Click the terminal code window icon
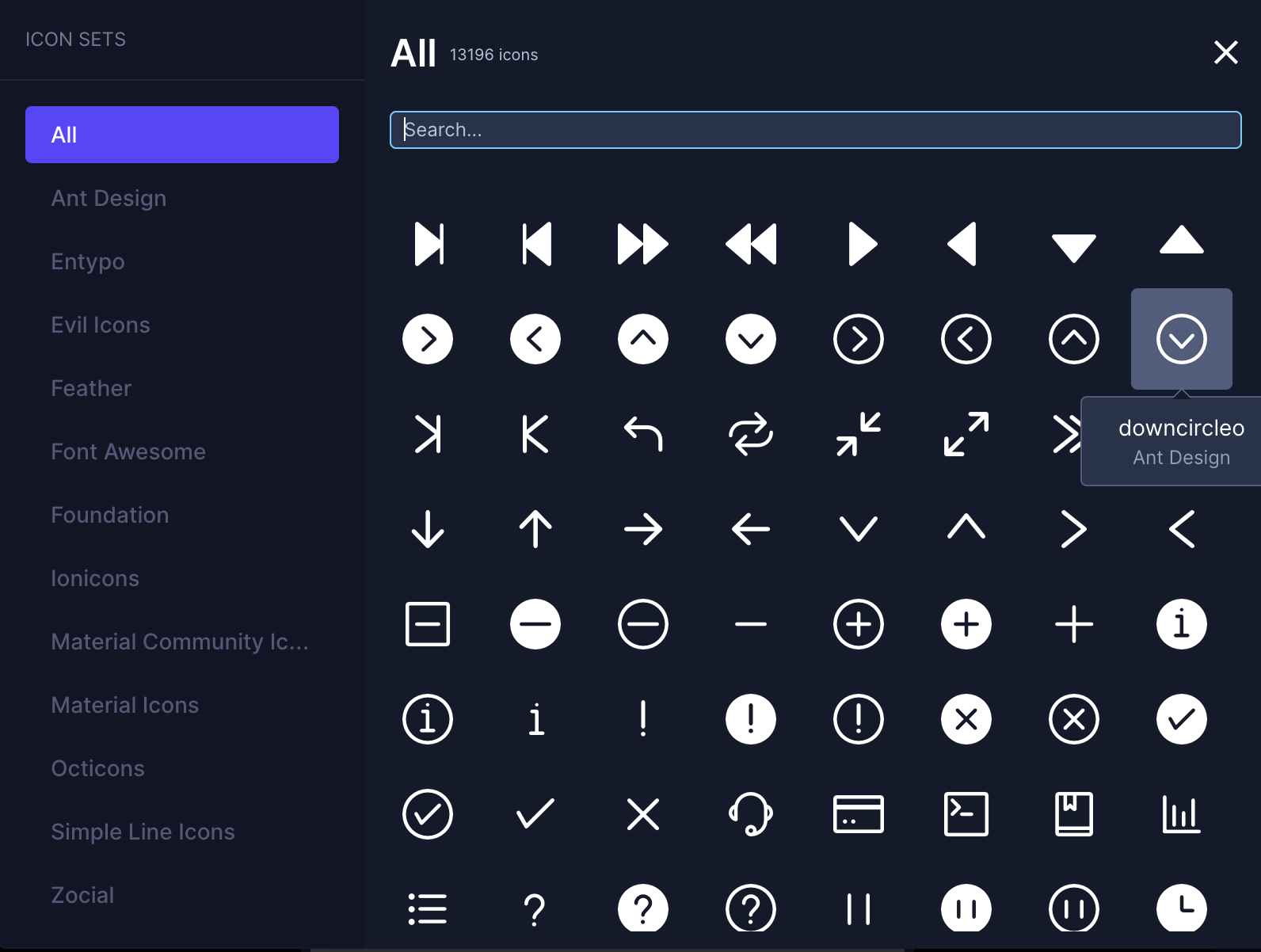Viewport: 1261px width, 952px height. click(966, 814)
